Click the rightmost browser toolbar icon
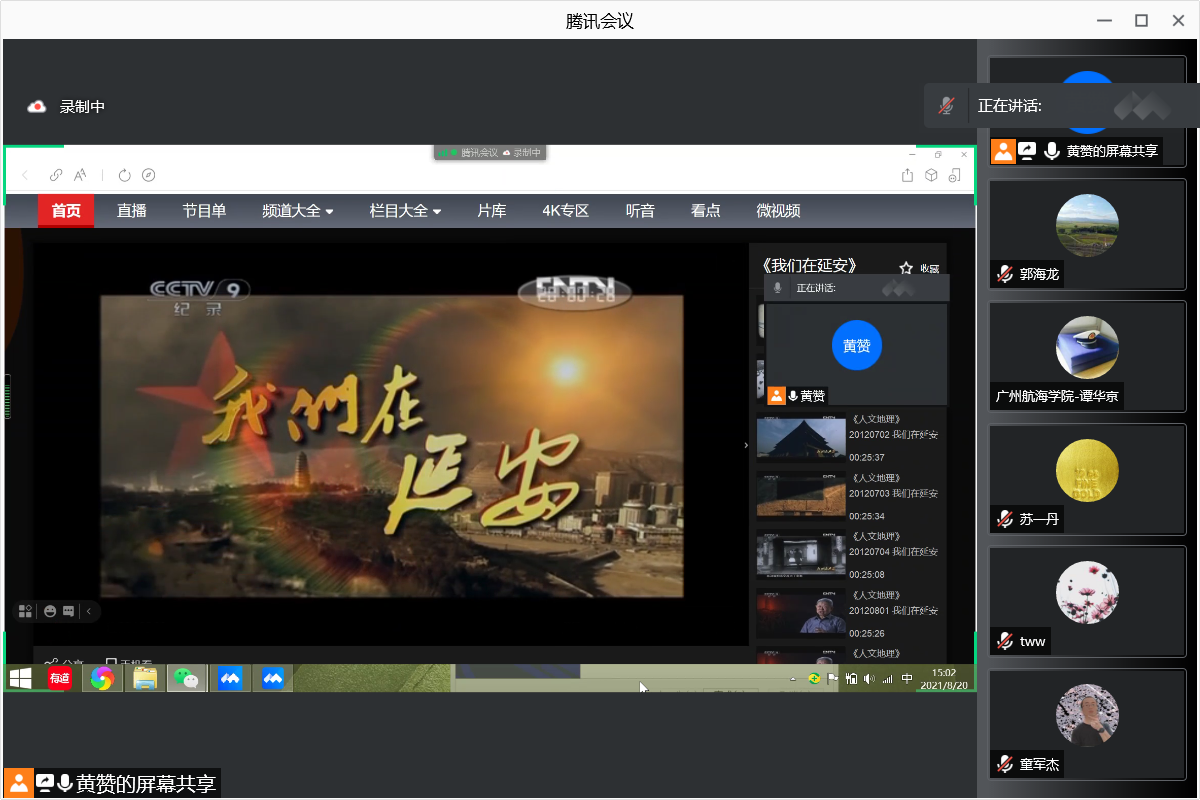The width and height of the screenshot is (1200, 800). point(955,175)
